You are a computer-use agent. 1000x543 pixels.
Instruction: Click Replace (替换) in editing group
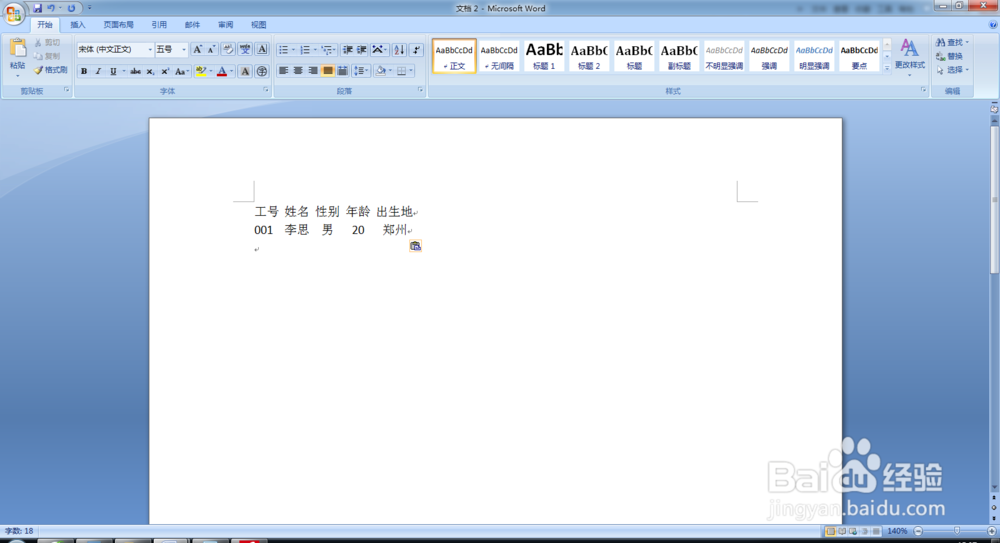click(x=950, y=56)
